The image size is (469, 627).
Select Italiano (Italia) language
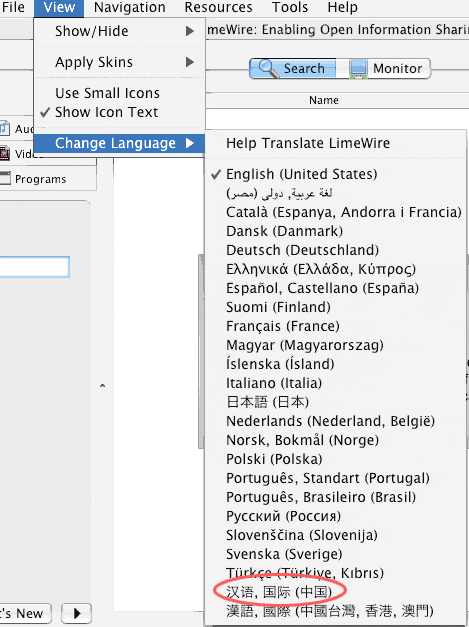click(335, 383)
